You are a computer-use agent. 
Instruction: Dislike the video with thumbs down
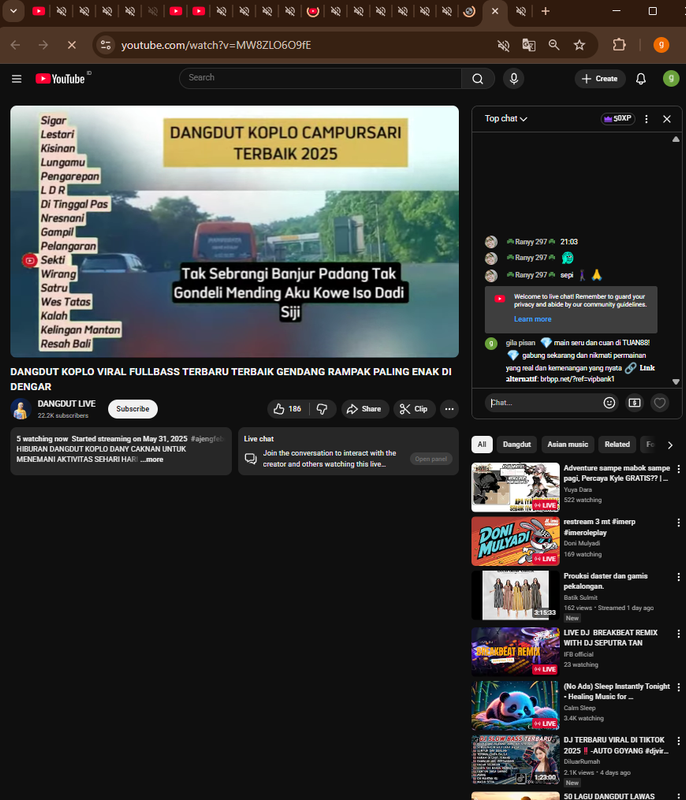[322, 409]
